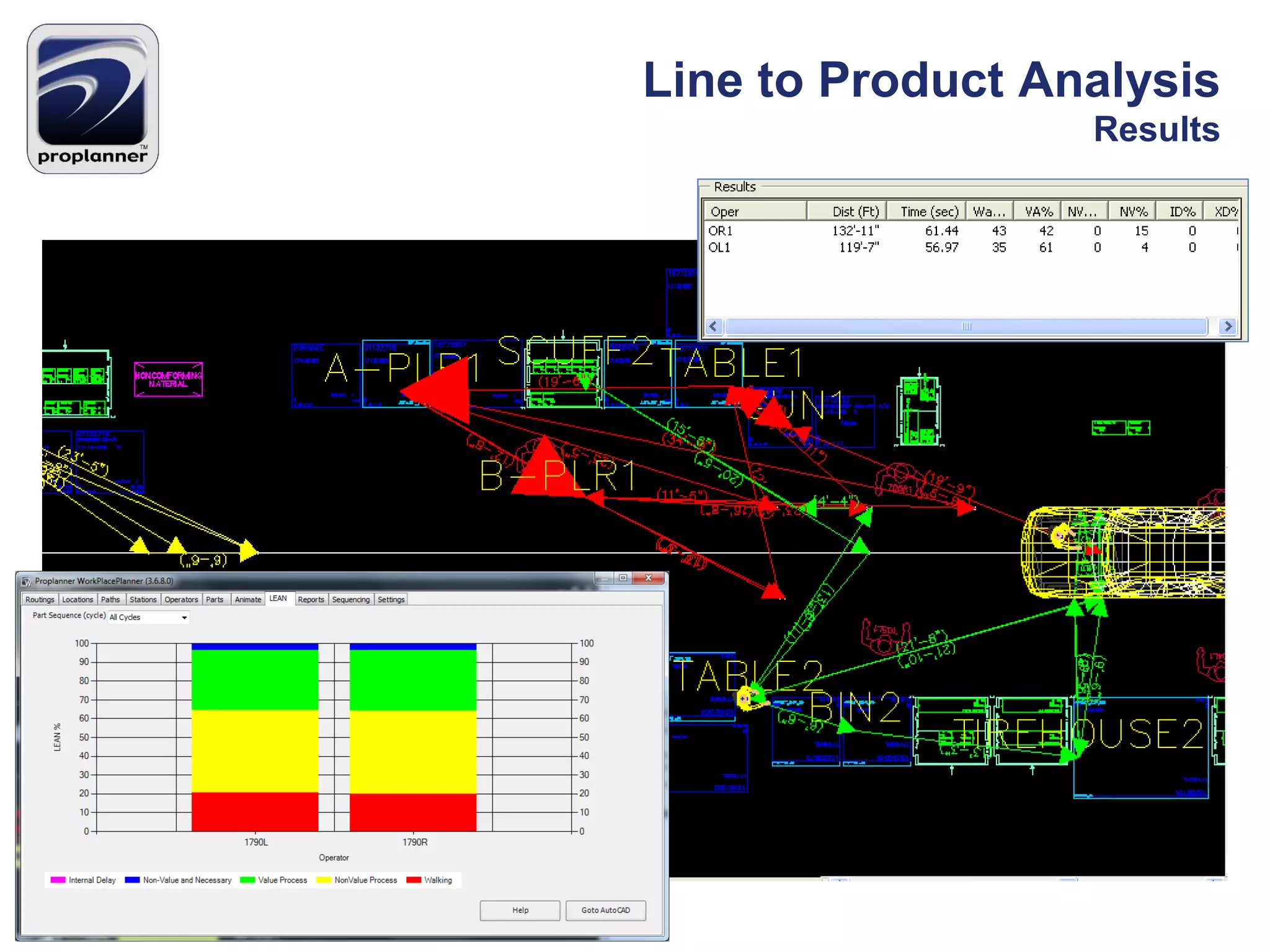Open the Part Sequence cycle dropdown
1270x952 pixels.
point(184,617)
